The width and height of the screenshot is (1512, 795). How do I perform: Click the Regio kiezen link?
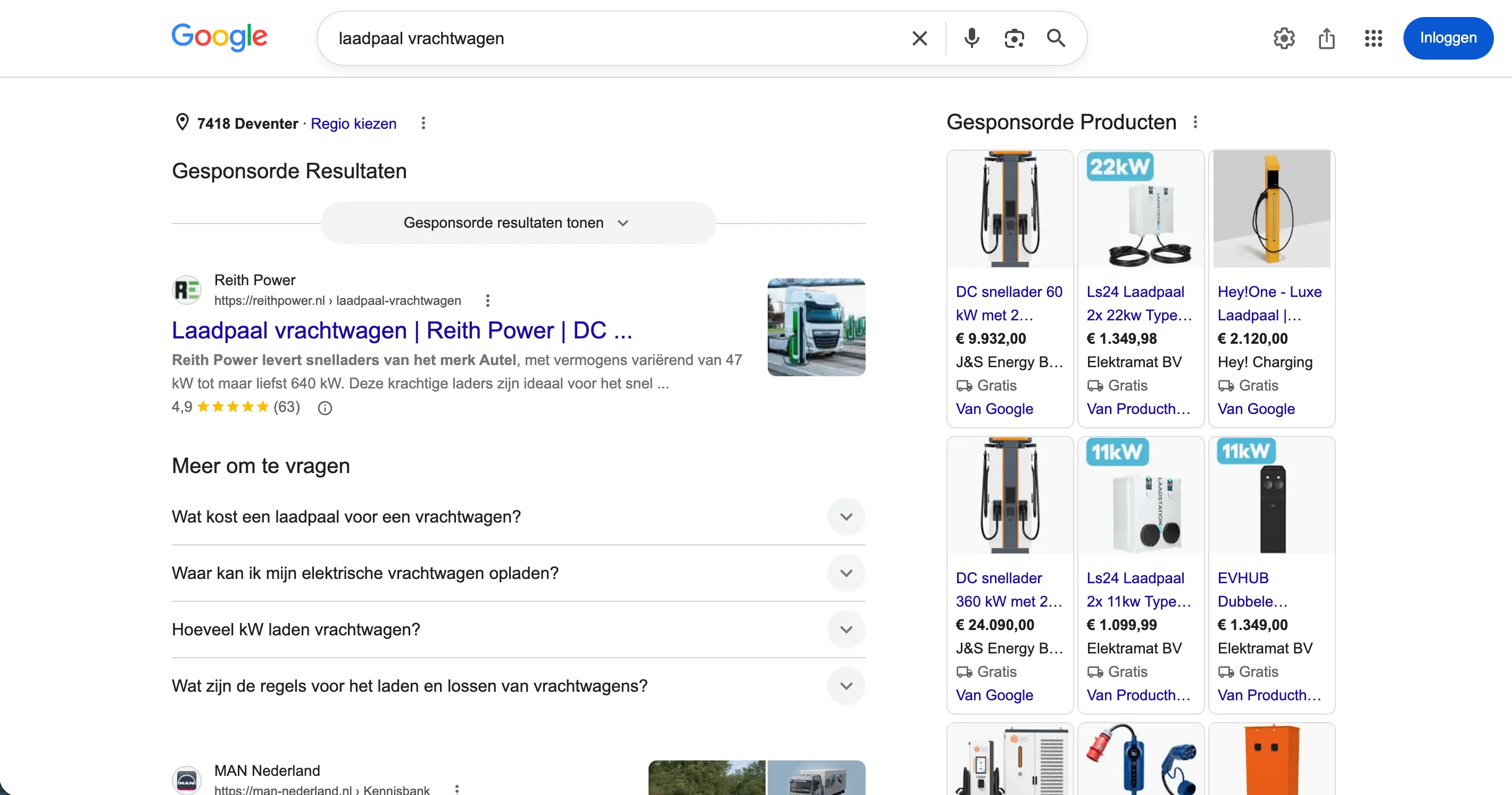coord(353,124)
